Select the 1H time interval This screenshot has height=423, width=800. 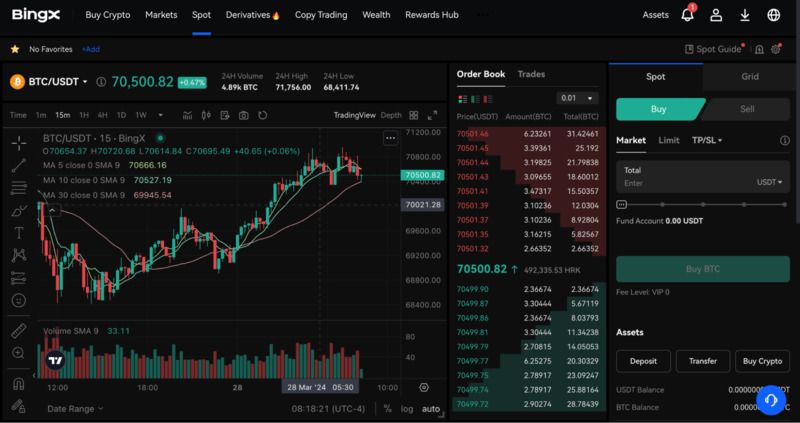tap(84, 115)
